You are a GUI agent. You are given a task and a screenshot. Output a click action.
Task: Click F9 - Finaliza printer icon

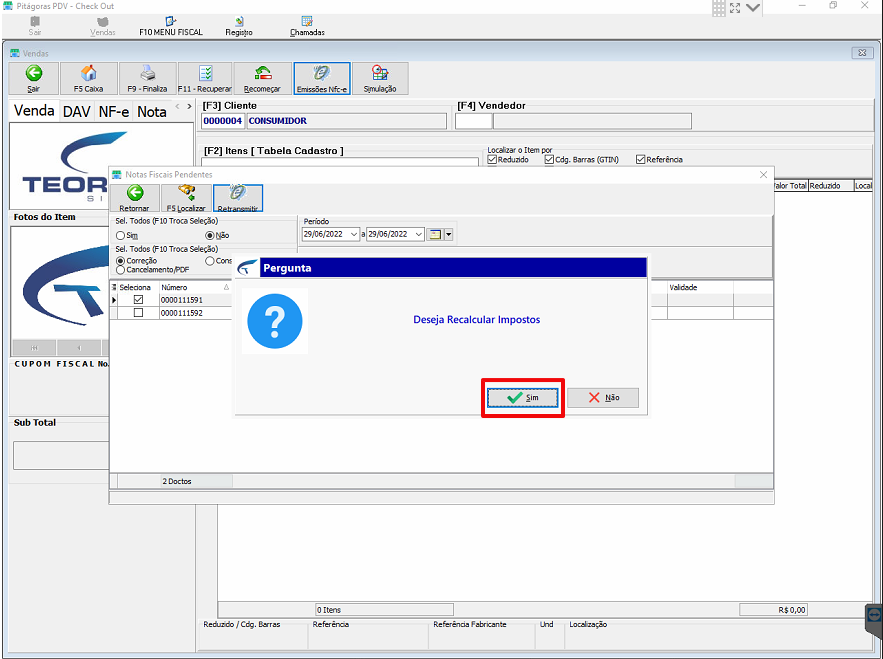tap(148, 78)
